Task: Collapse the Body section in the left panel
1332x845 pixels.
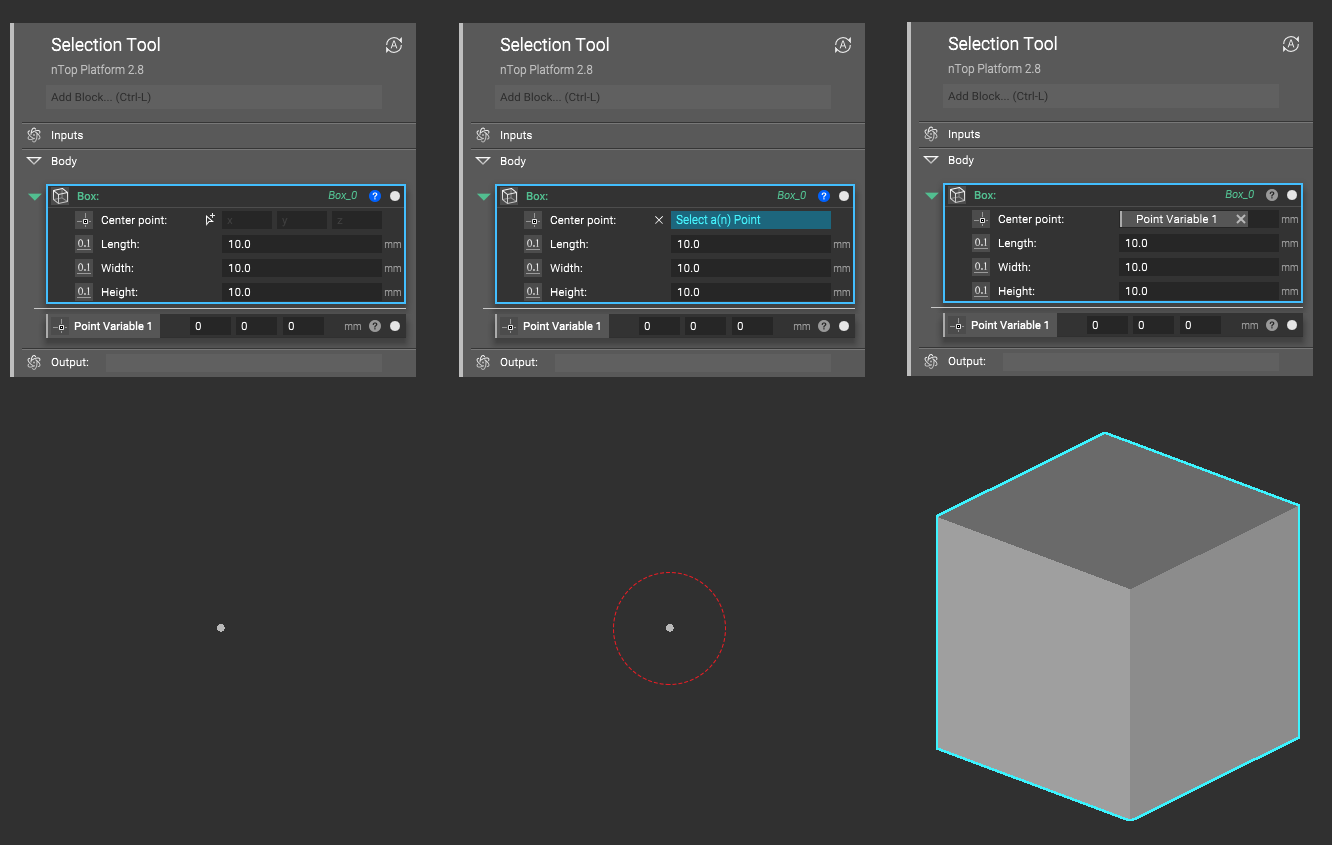Action: 34,161
